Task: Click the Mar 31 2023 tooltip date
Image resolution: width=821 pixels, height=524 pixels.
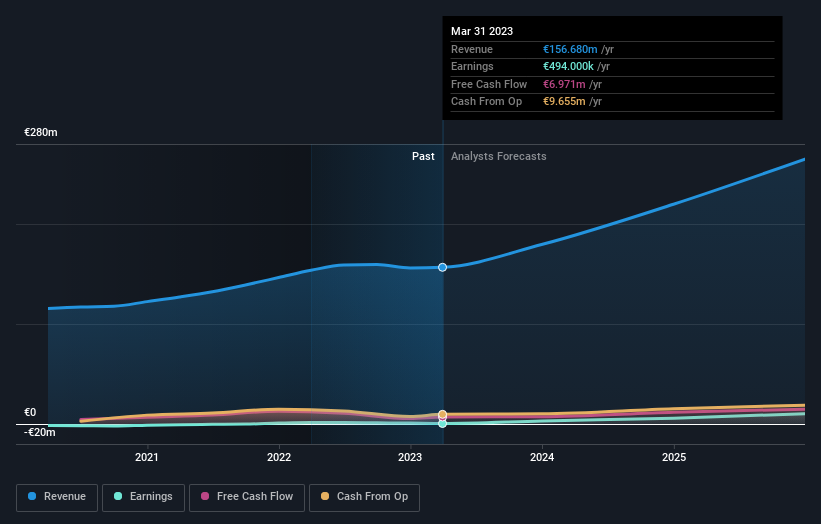Action: tap(482, 31)
